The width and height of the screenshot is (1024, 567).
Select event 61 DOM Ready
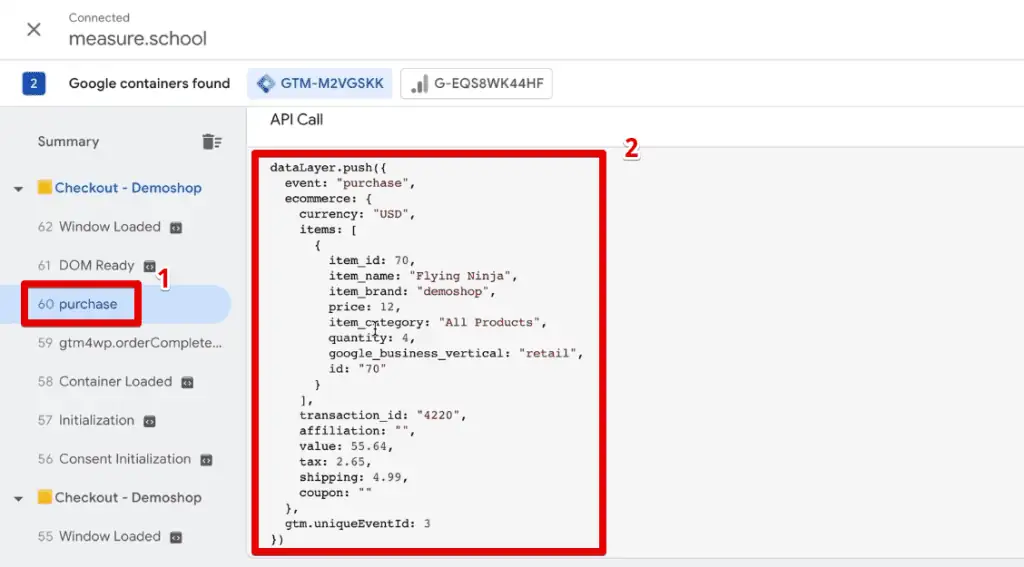pyautogui.click(x=86, y=265)
